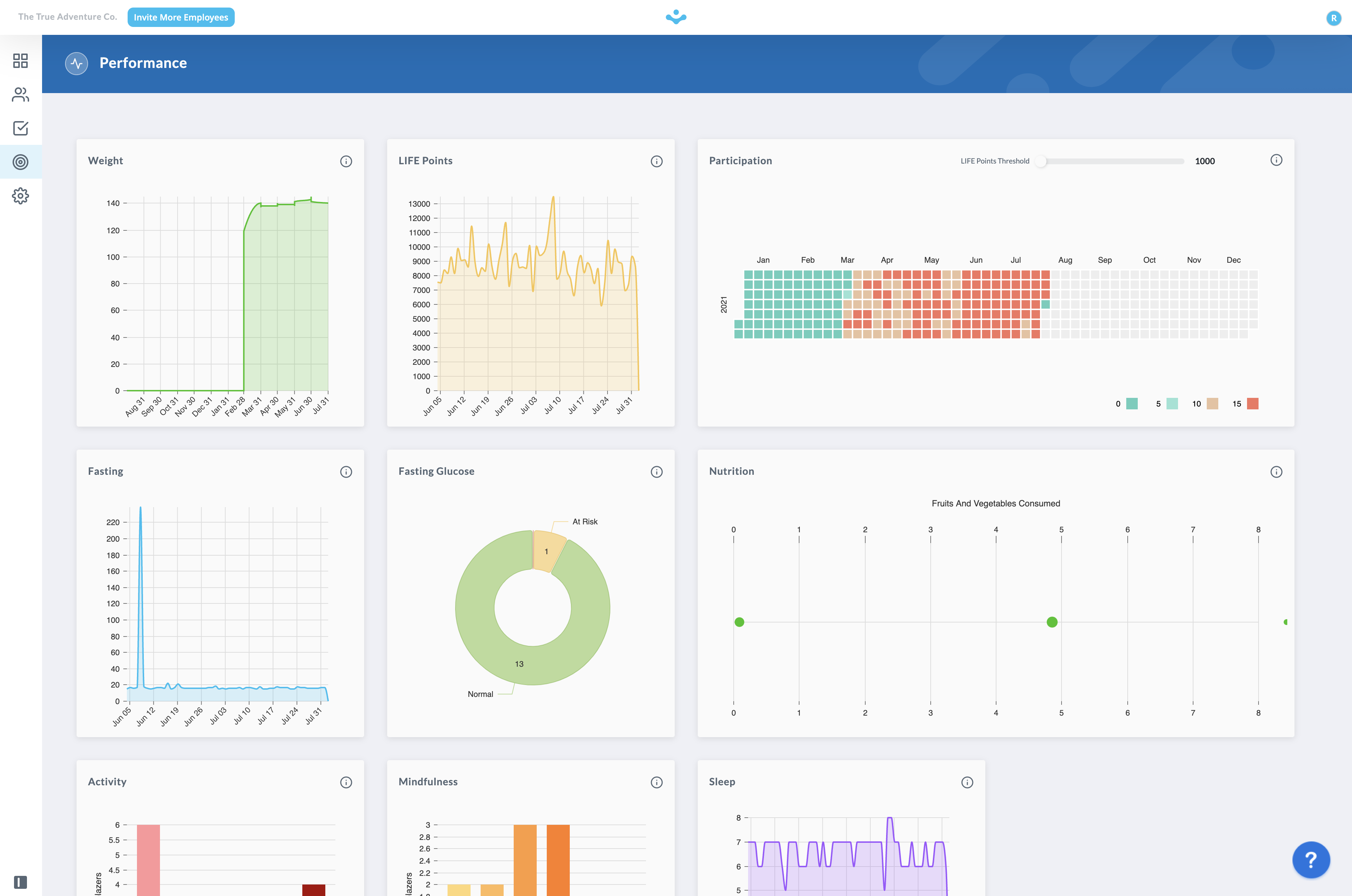Open the dashboard grid icon in sidebar

click(20, 61)
